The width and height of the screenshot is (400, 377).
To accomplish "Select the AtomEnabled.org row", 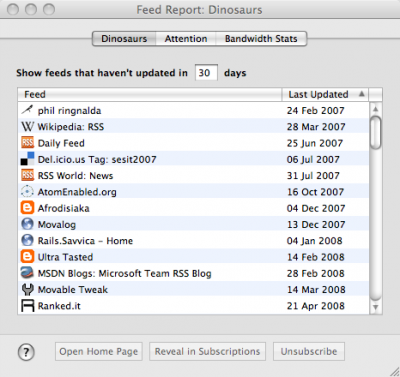I will (x=194, y=192).
